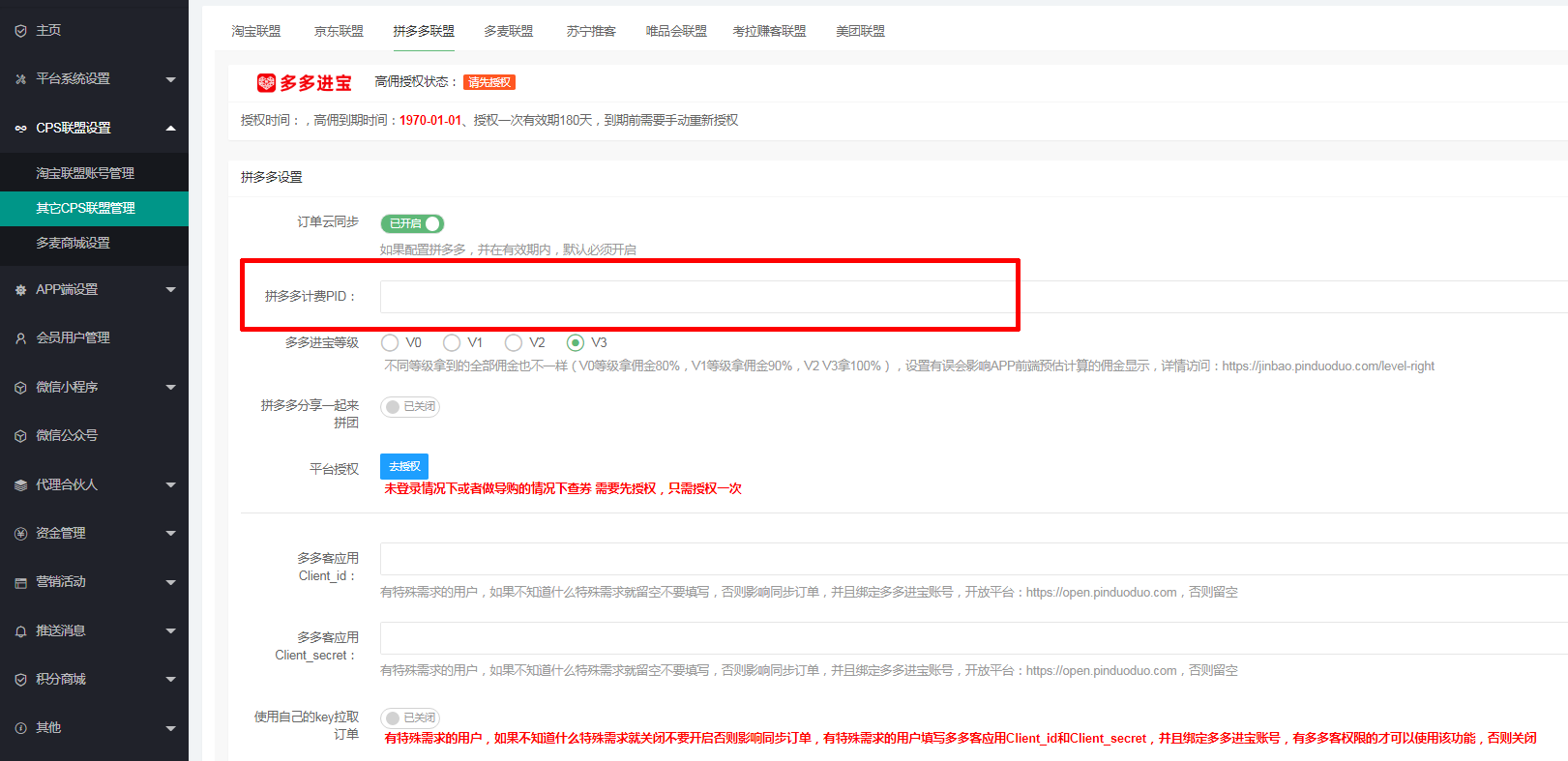
Task: Click the 主页 menu label
Action: point(48,31)
